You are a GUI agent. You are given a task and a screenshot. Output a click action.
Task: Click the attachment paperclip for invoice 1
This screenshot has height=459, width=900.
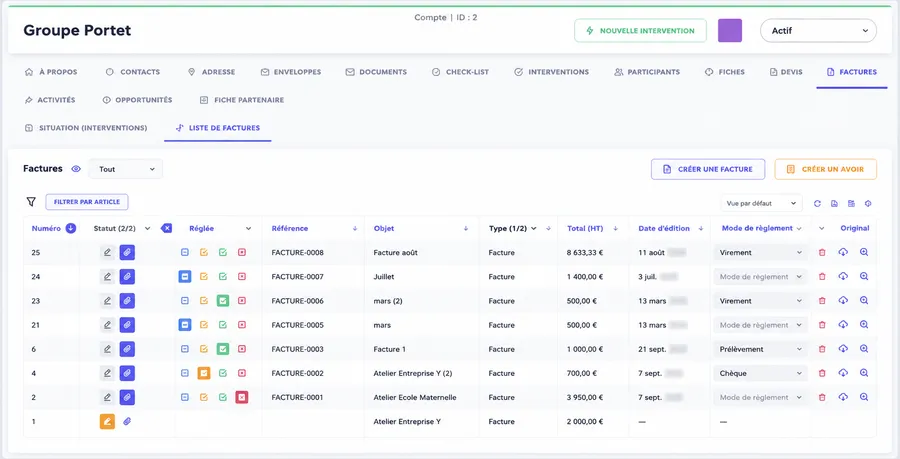coord(127,421)
